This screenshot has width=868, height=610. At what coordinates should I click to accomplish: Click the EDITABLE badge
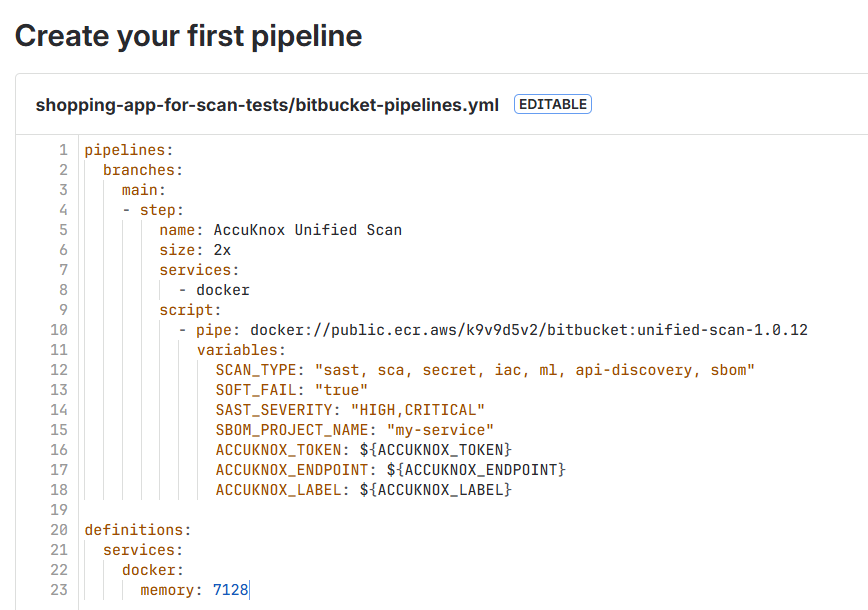click(x=552, y=104)
